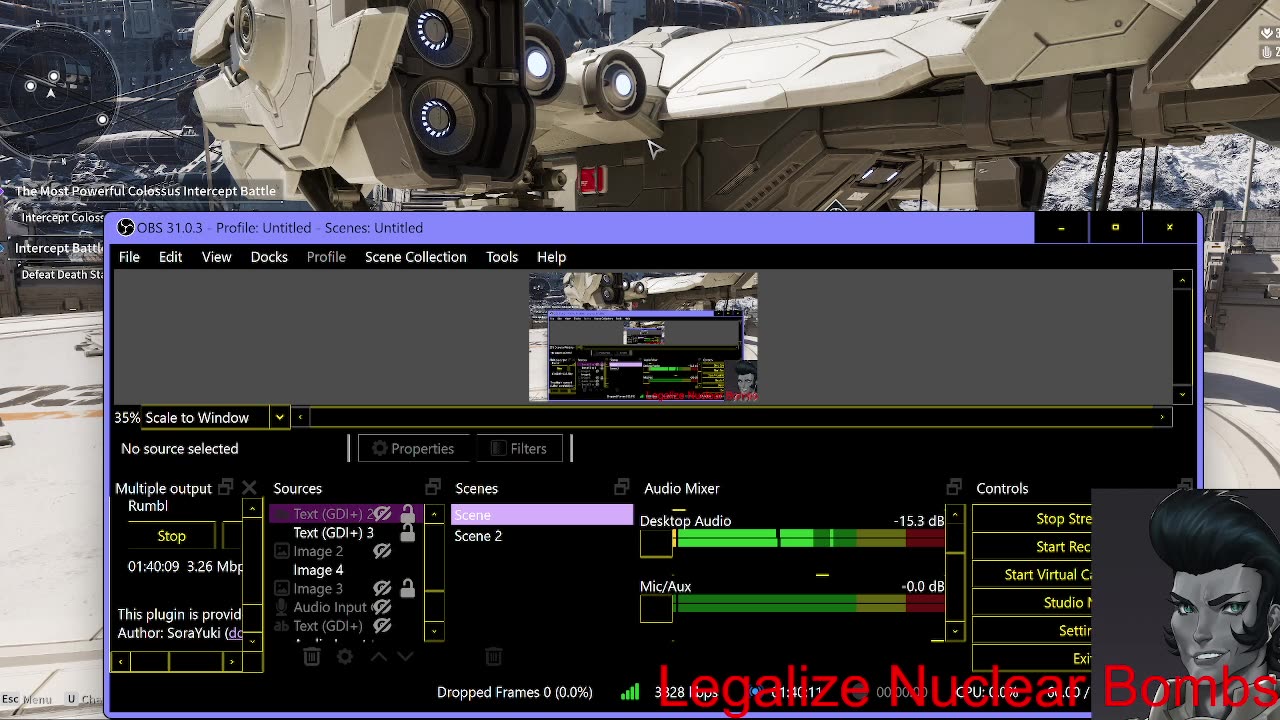The height and width of the screenshot is (720, 1280).
Task: Click Audio Mixer scroll-up arrow
Action: (x=955, y=515)
